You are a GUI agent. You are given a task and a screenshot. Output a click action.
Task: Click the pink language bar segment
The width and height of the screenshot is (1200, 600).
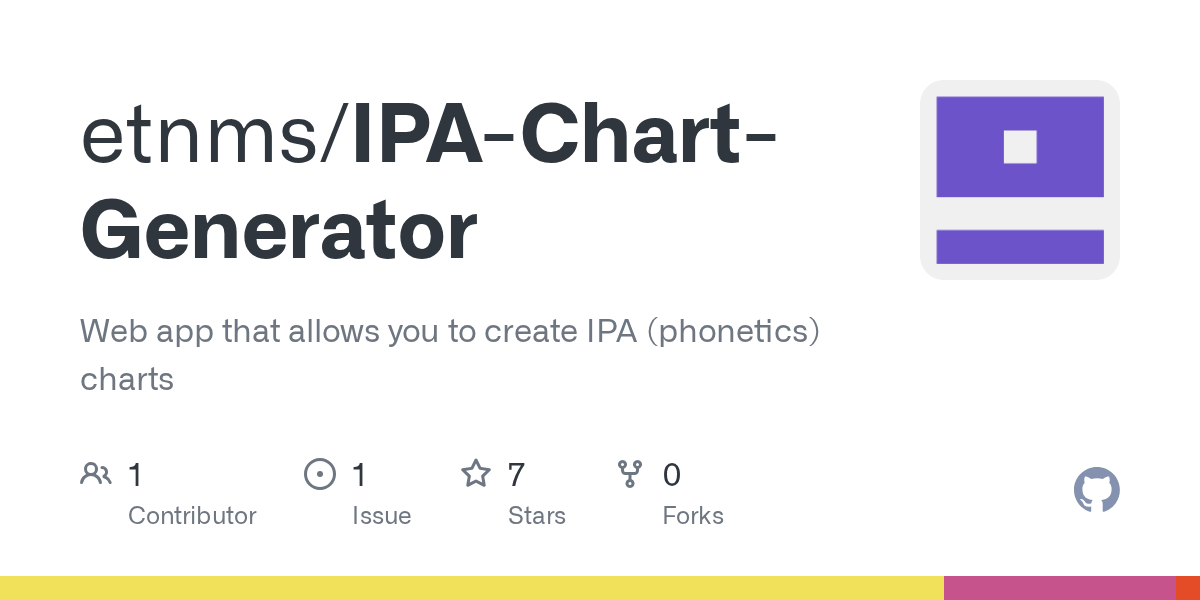click(x=1058, y=588)
